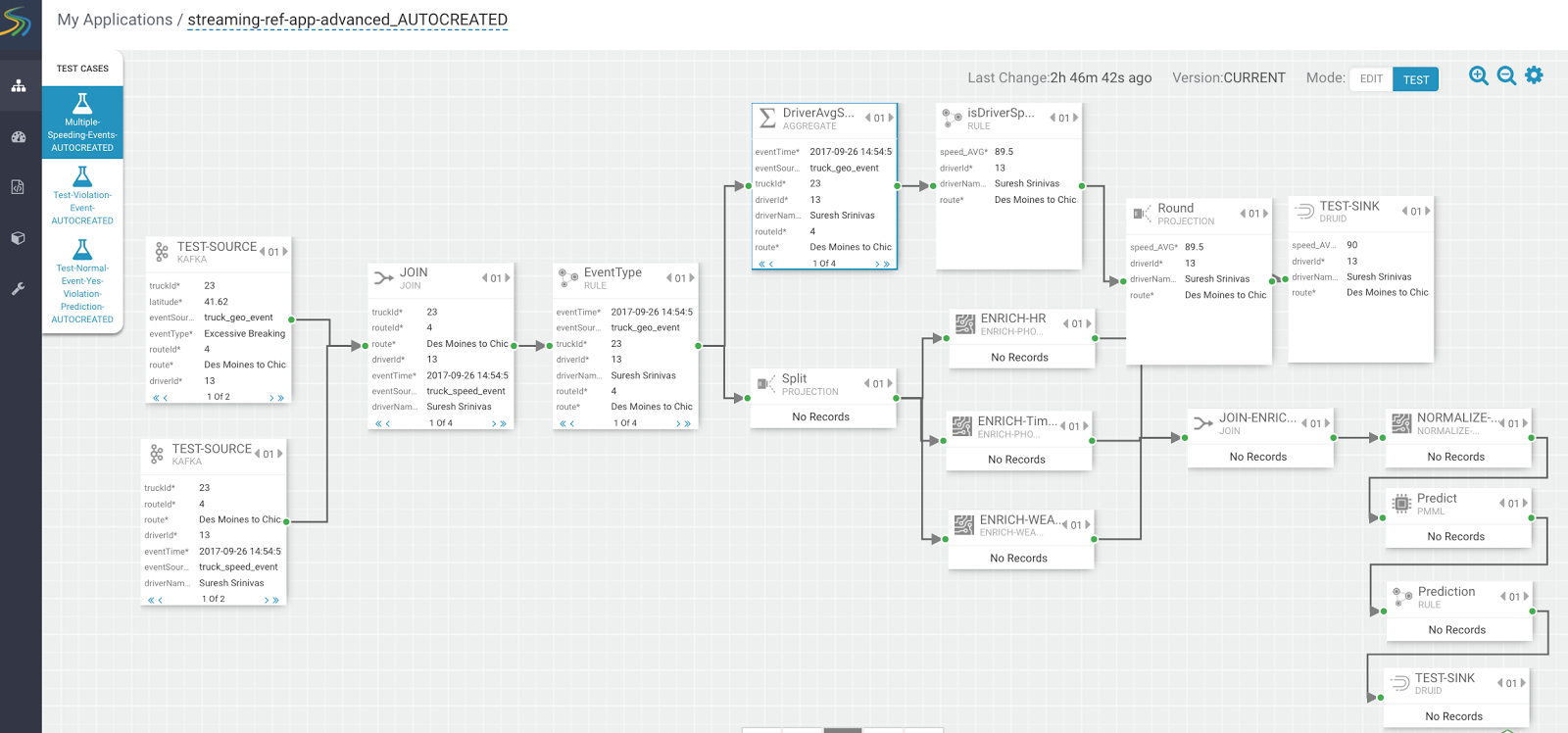
Task: Click the ENRICH-WEA node icon
Action: 964,525
